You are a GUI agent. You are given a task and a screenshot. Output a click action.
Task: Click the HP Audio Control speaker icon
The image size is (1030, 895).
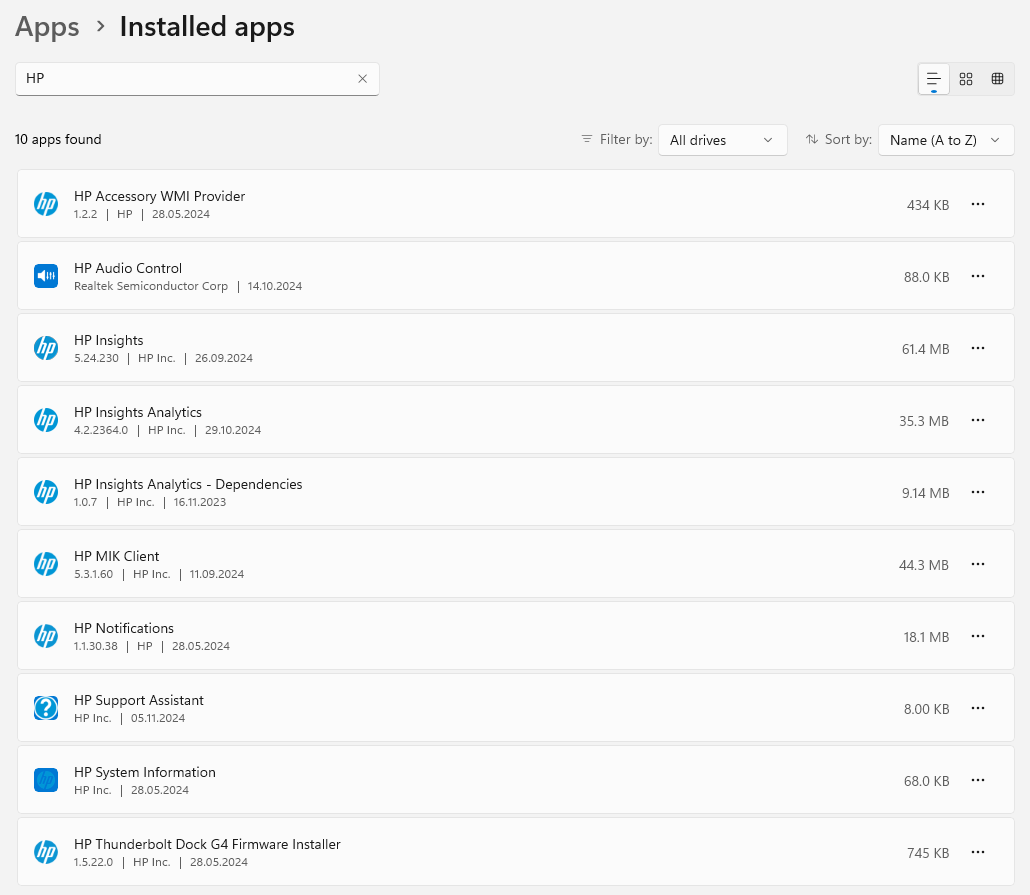46,276
